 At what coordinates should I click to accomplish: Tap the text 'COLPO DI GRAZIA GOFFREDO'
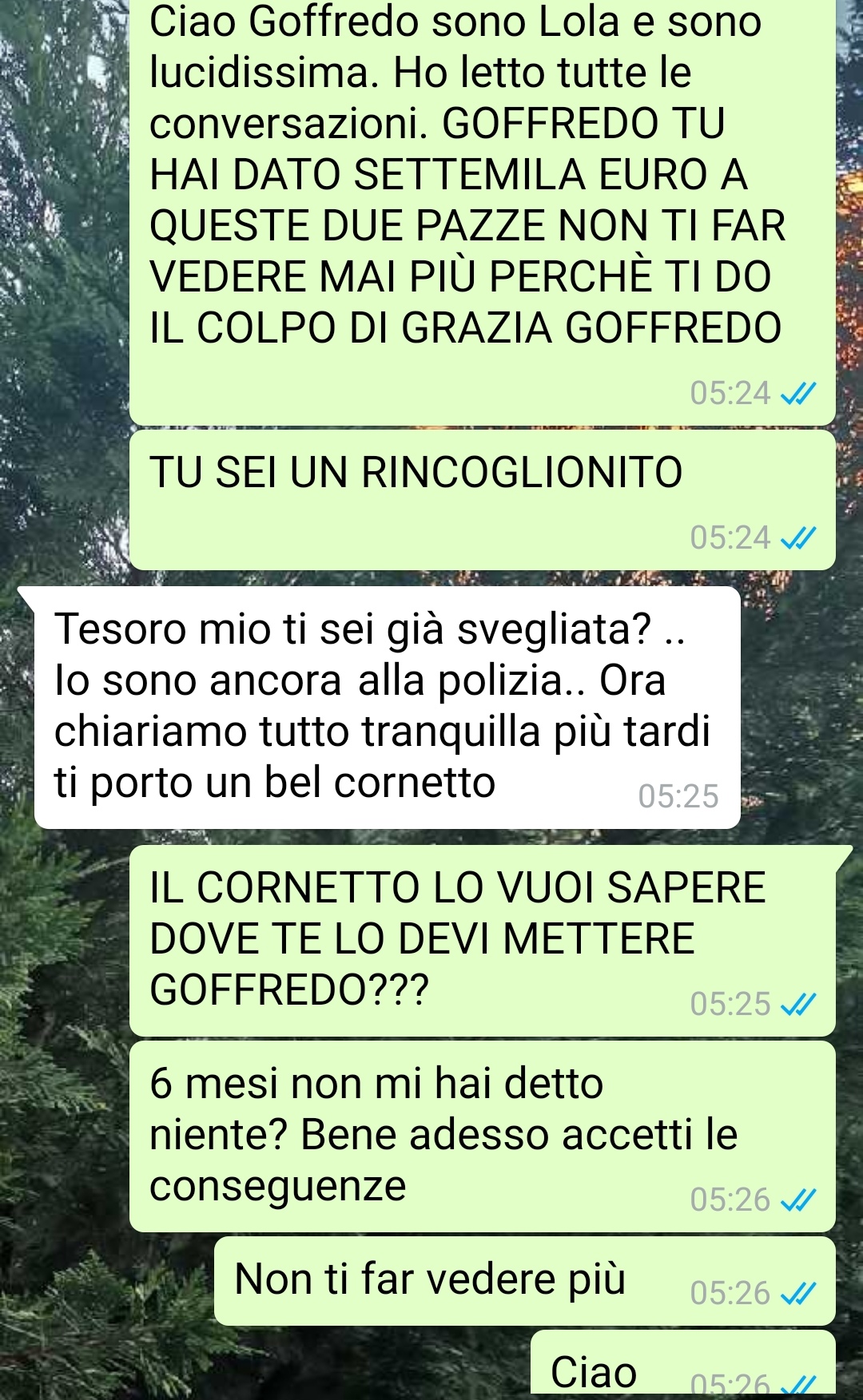[489, 328]
